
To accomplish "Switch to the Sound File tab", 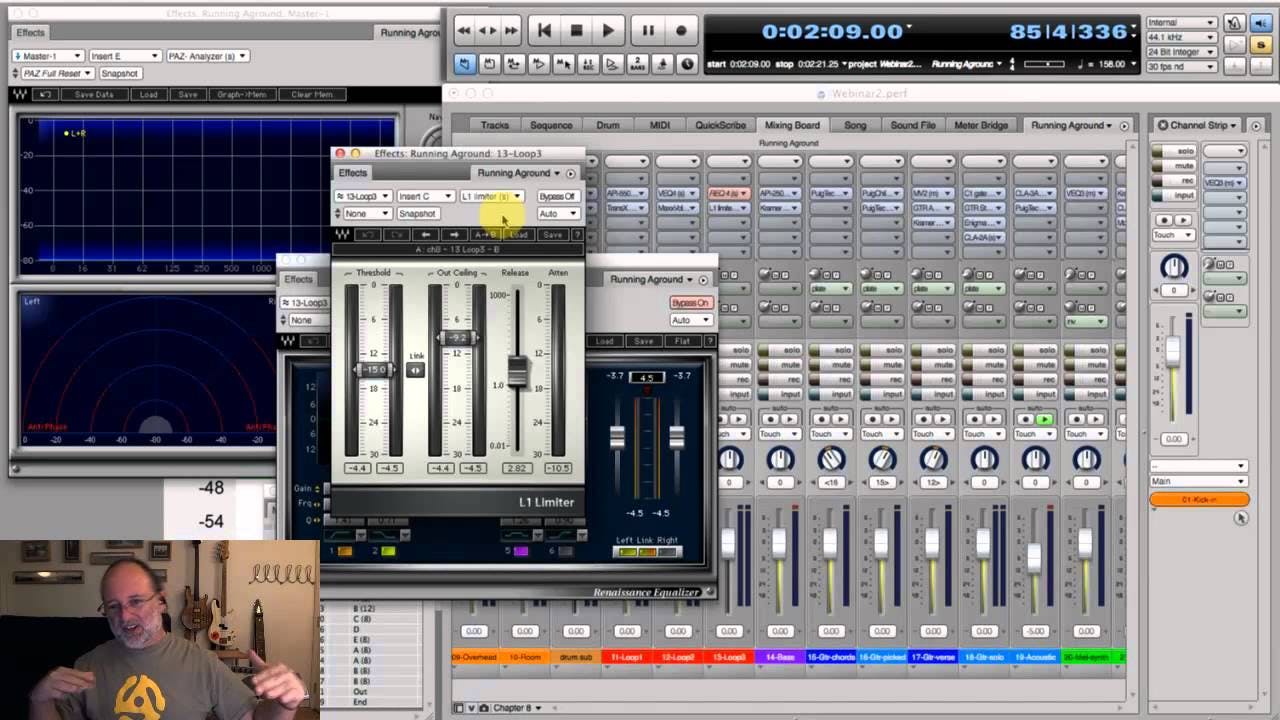I will pos(913,125).
